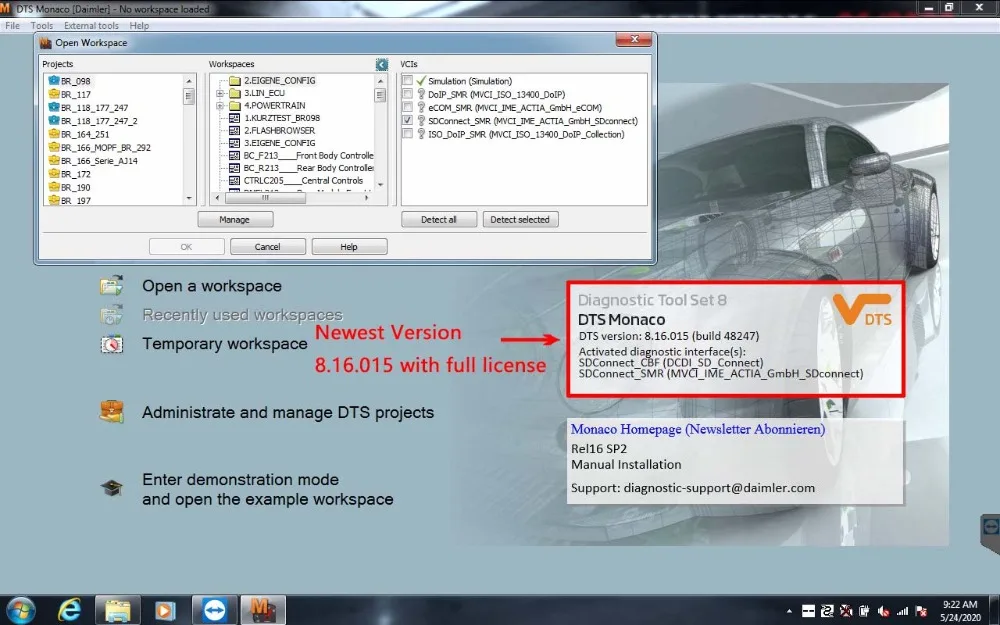Open the External tools menu
The image size is (1000, 625).
[91, 26]
